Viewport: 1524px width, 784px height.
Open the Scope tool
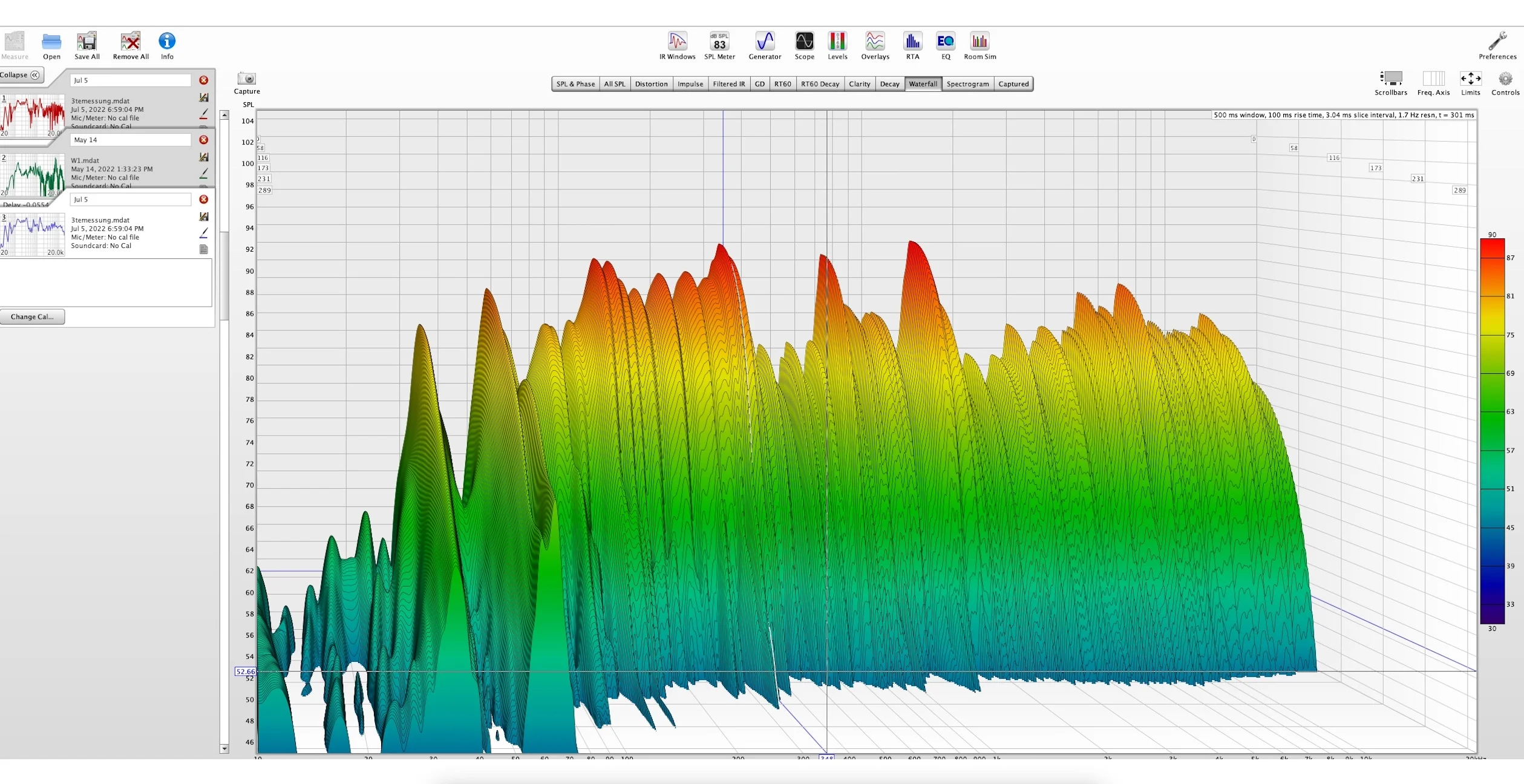tap(804, 45)
